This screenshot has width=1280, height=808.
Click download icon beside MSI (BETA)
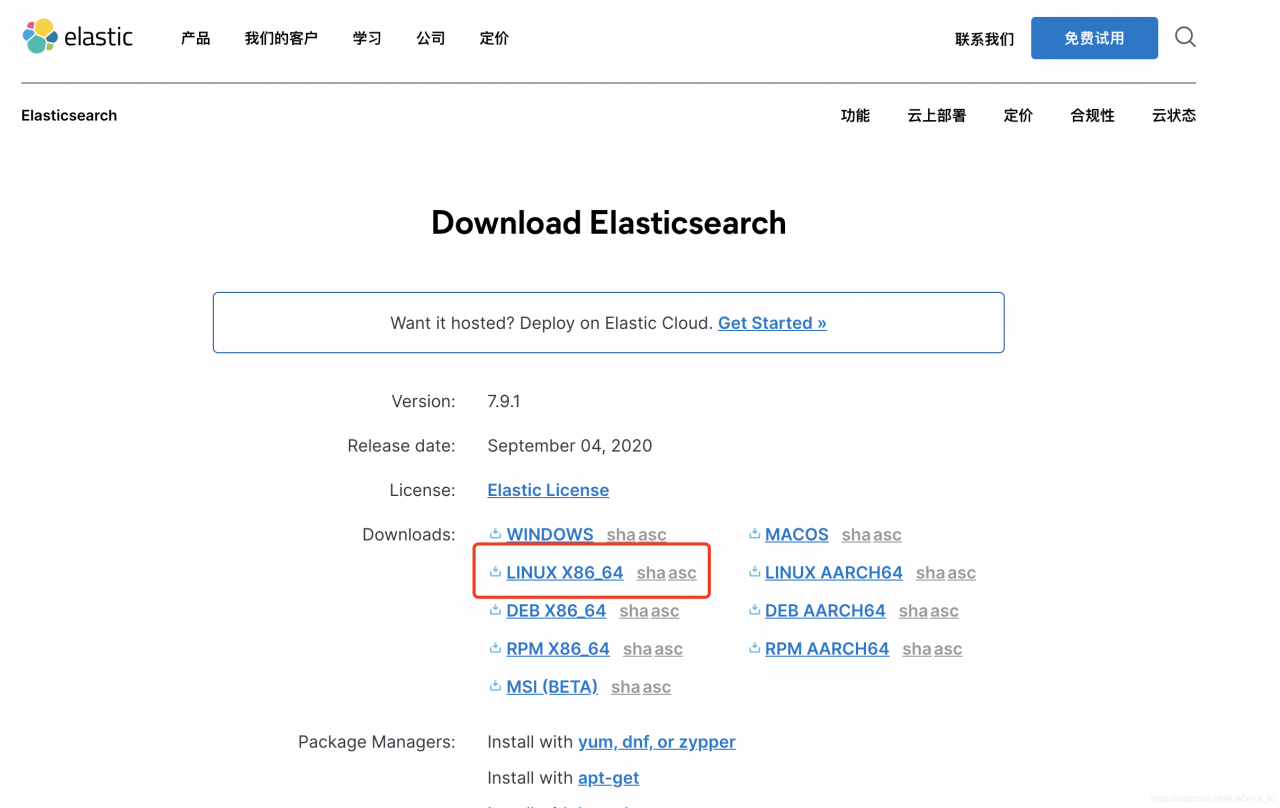pyautogui.click(x=495, y=686)
